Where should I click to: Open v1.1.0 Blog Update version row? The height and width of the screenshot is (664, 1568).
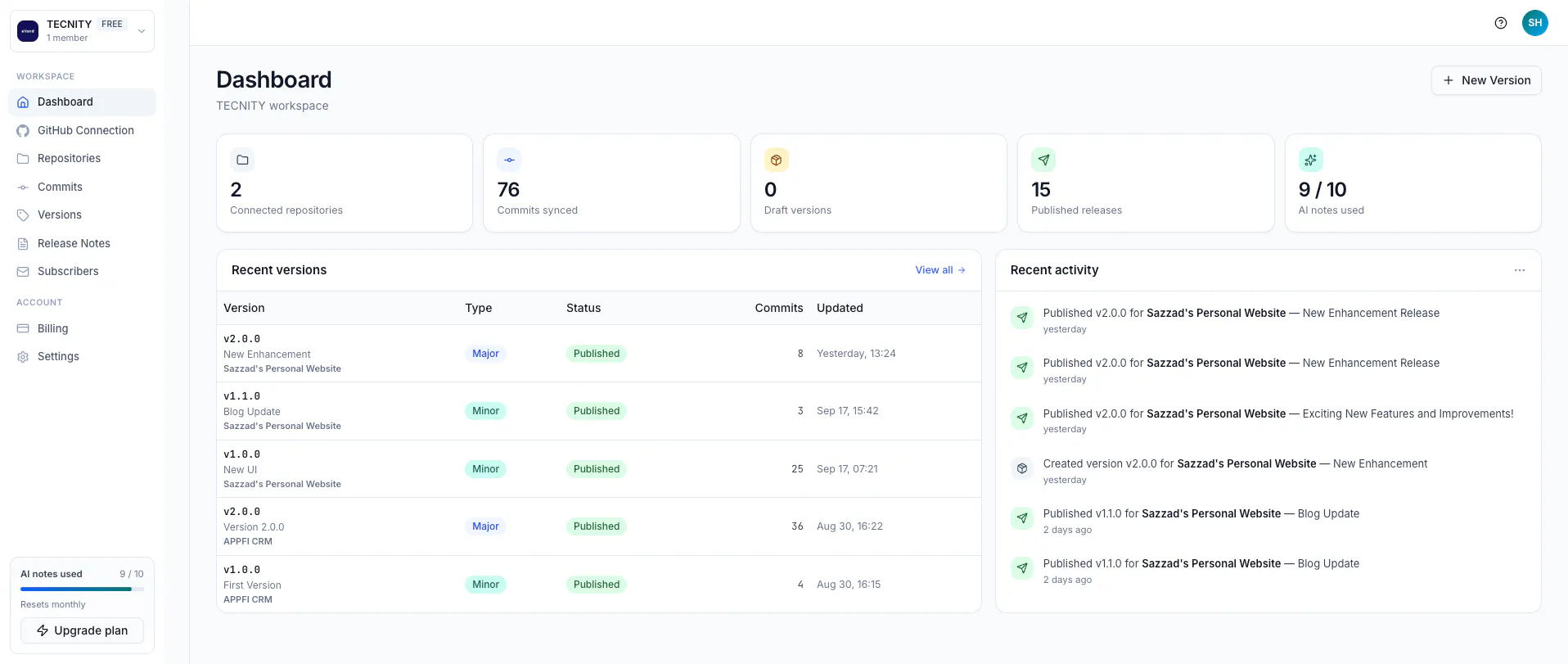599,411
